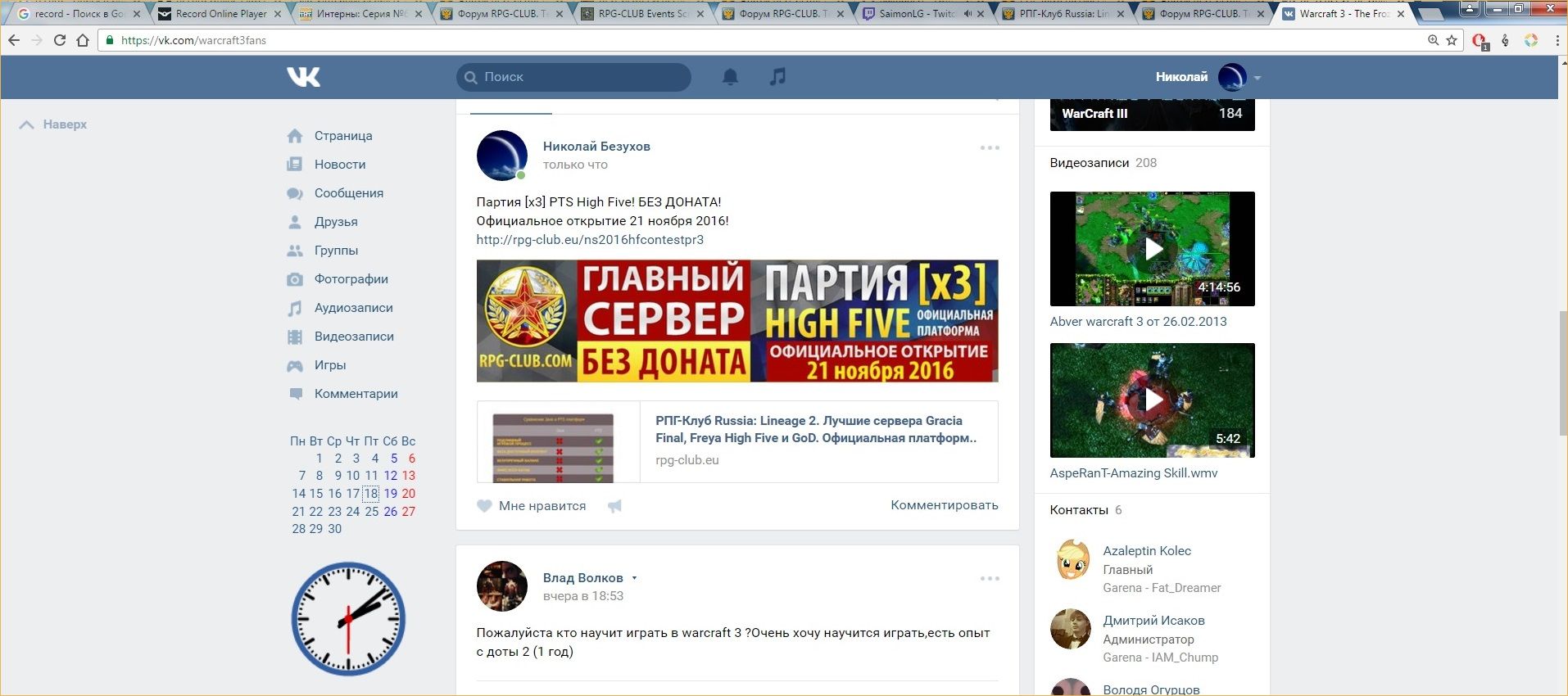Open the Николай profile dropdown arrow

[1258, 78]
